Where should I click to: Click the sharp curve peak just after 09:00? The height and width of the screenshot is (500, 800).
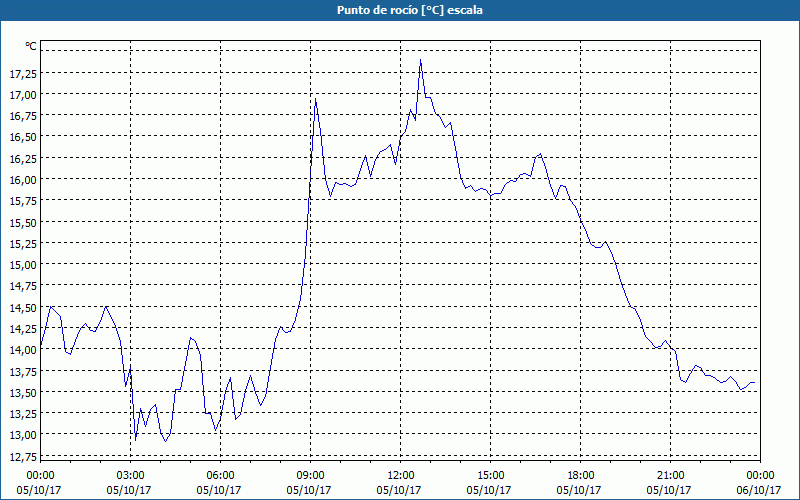tap(316, 99)
